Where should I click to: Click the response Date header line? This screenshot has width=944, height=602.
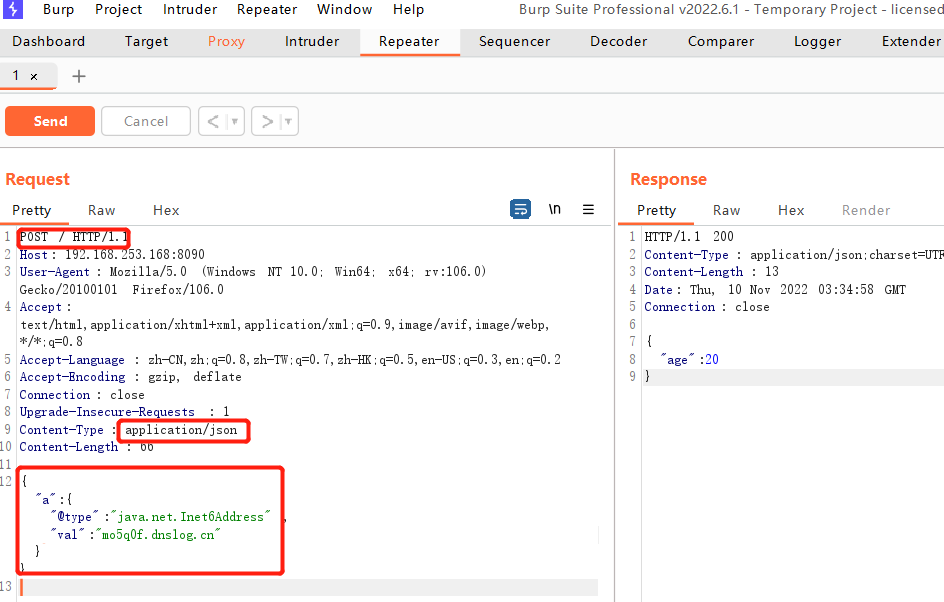pos(775,290)
